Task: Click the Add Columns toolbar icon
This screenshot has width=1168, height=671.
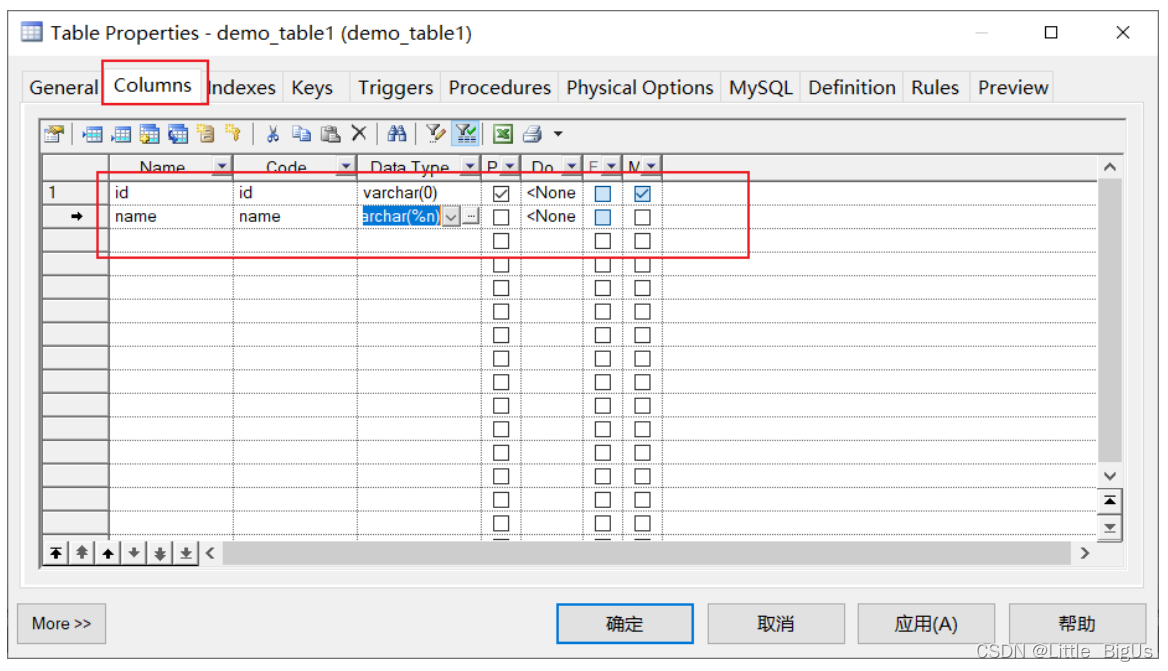Action: click(x=149, y=134)
